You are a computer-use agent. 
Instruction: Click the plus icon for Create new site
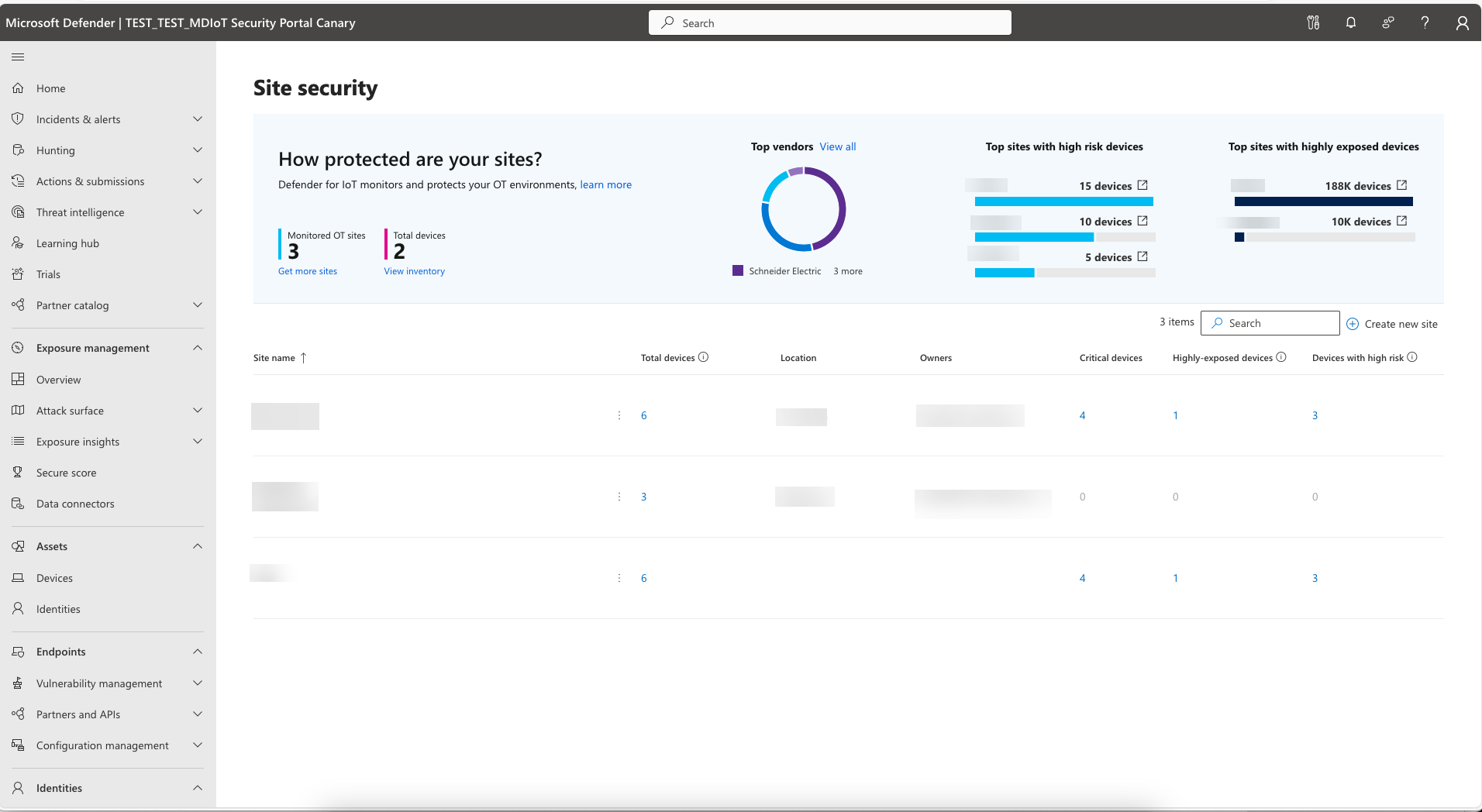[1353, 324]
